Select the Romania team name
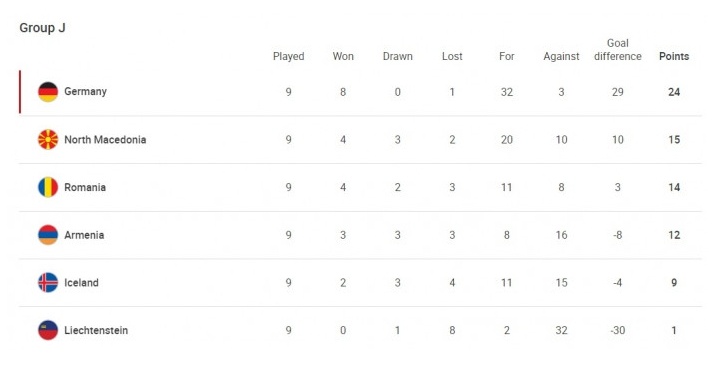Viewport: 716px width, 366px height. pyautogui.click(x=85, y=187)
